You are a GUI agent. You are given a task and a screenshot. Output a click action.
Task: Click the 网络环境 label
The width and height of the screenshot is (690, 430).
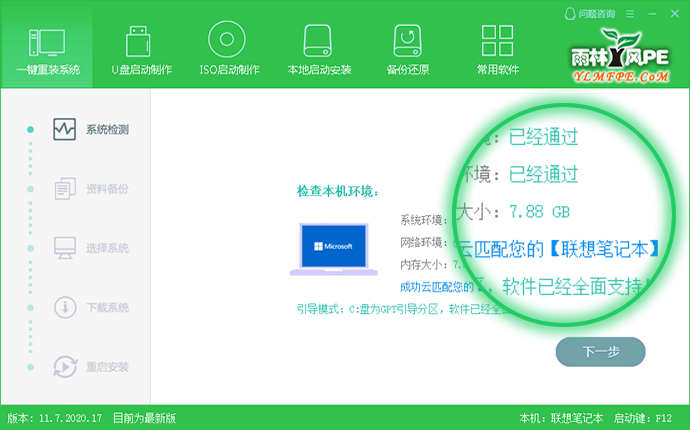[423, 243]
